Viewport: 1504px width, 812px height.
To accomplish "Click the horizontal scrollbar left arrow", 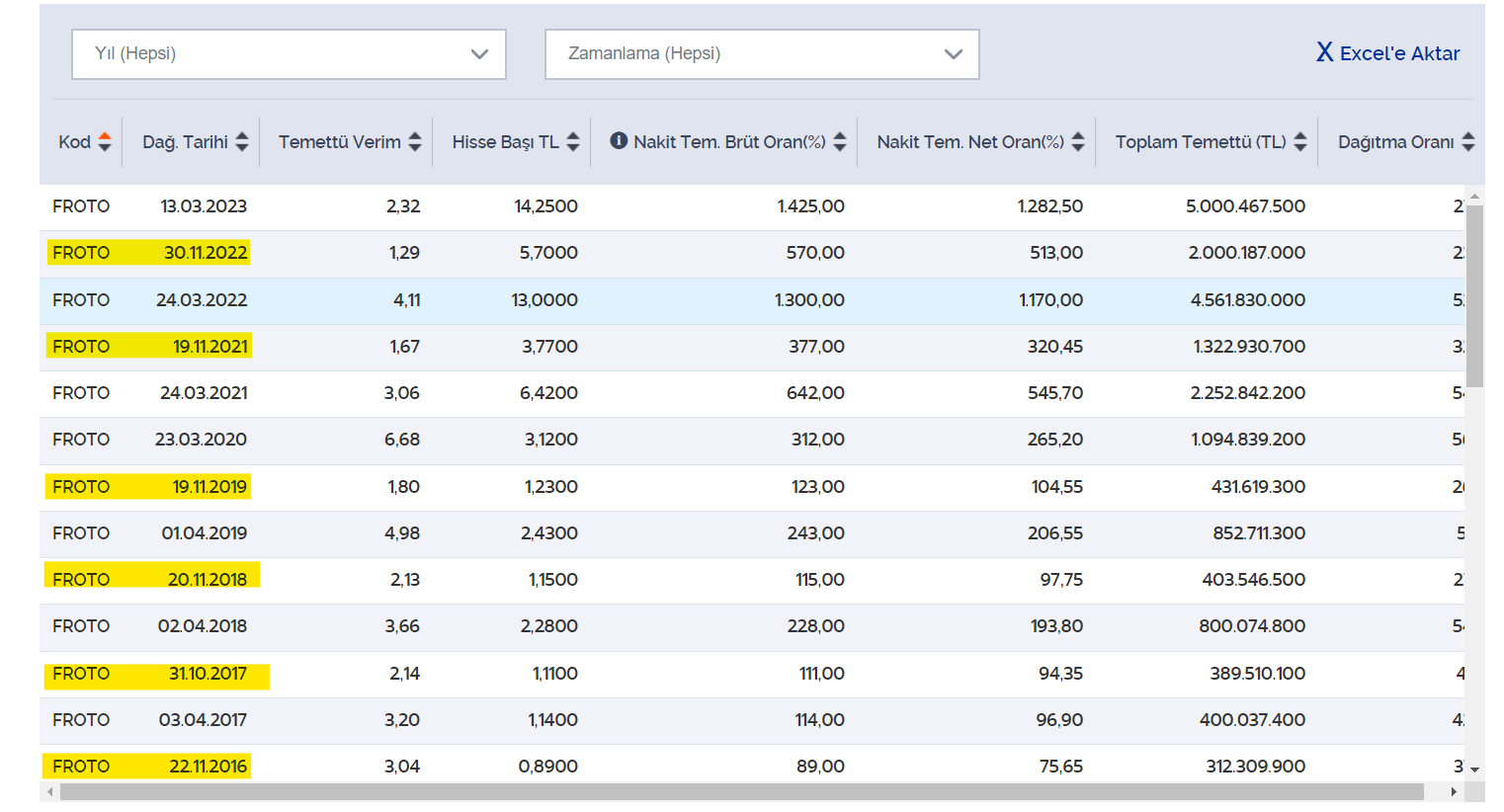I will [x=50, y=792].
